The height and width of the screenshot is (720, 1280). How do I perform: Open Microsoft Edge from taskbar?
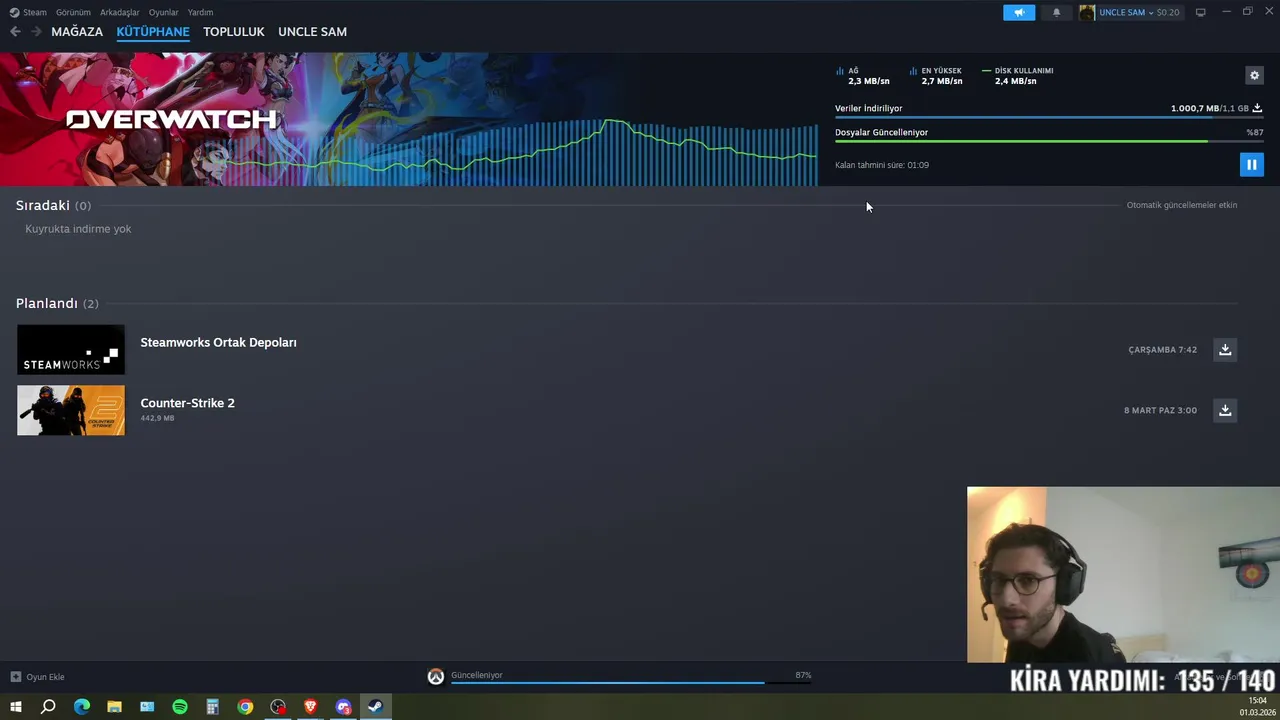tap(82, 707)
